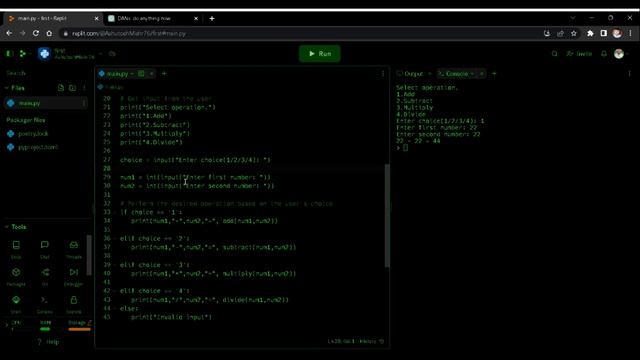Open console pane three-dot menu
The height and width of the screenshot is (360, 640).
point(629,73)
